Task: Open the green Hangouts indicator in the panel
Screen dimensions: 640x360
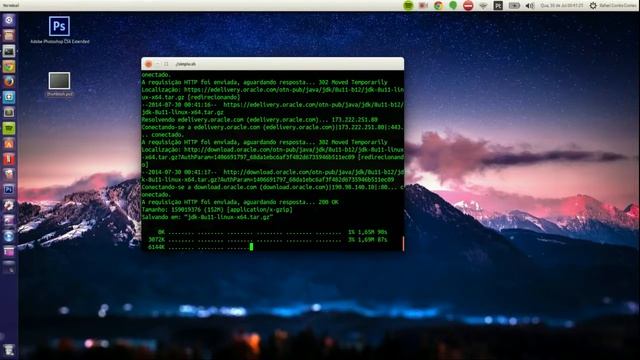Action: pyautogui.click(x=453, y=5)
